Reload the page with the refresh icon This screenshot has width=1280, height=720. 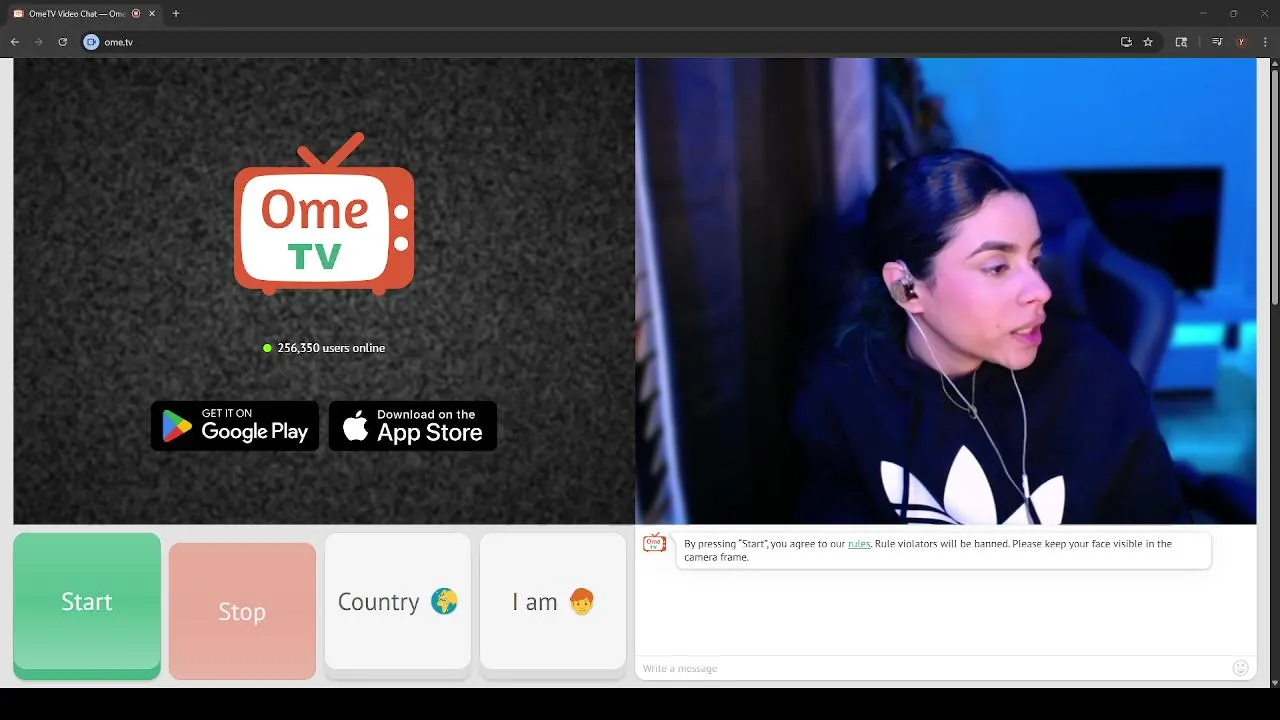pyautogui.click(x=62, y=42)
